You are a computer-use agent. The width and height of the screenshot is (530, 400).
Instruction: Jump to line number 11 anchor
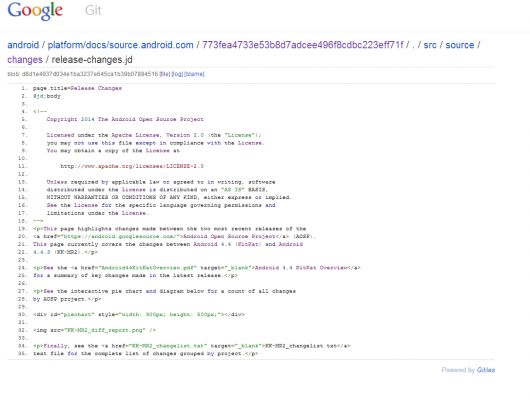point(23,166)
